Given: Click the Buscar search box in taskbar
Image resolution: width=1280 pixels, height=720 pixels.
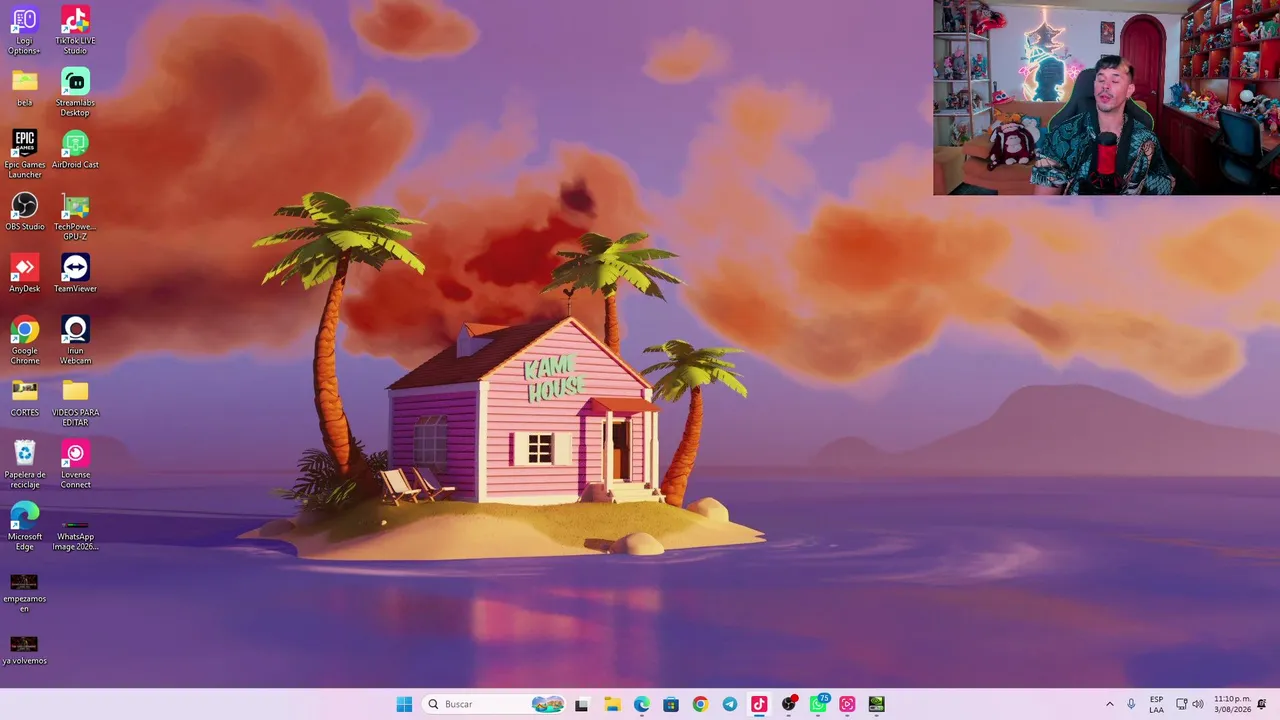Looking at the screenshot, I should click(x=494, y=704).
